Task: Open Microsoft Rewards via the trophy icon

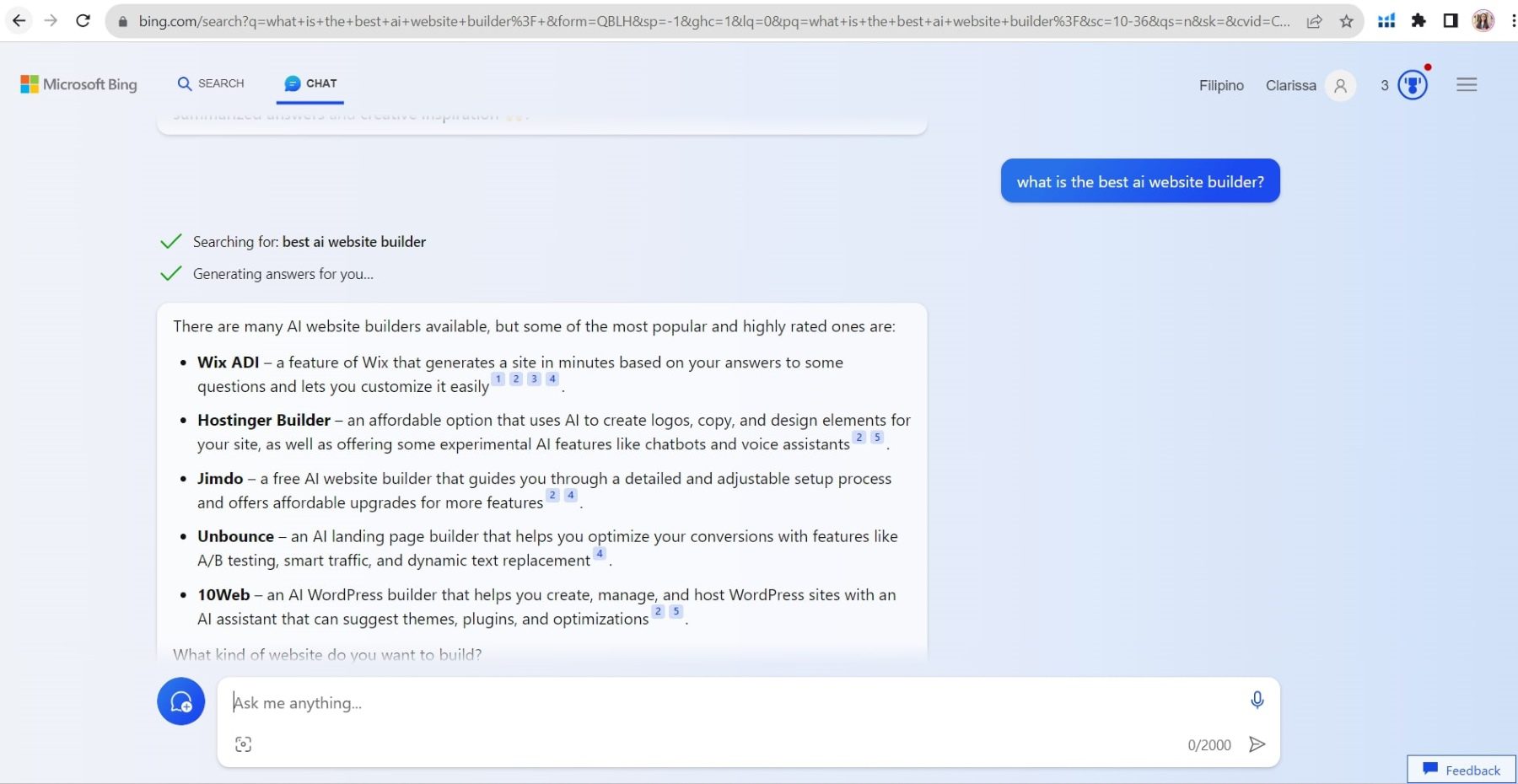Action: [x=1412, y=84]
